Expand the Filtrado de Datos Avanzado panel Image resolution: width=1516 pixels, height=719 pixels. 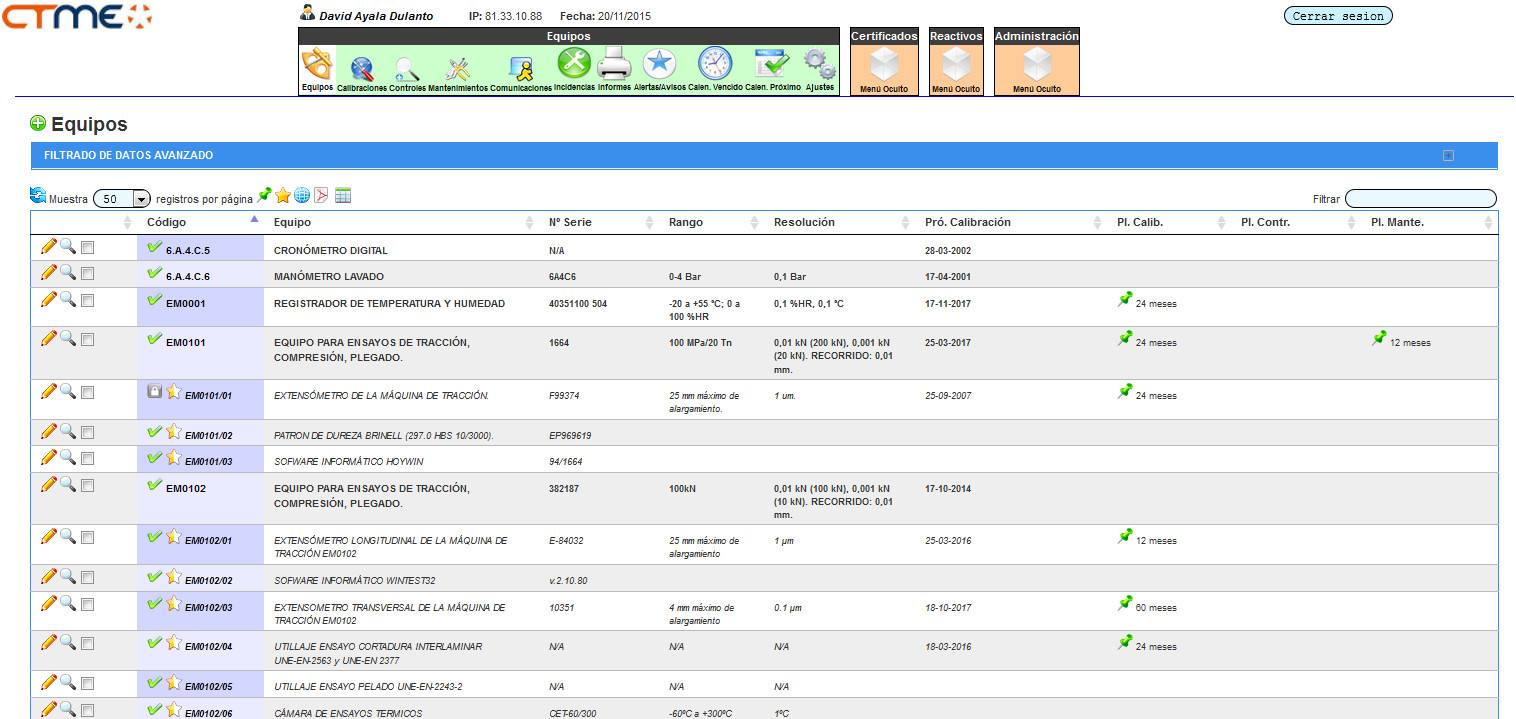click(x=1448, y=156)
